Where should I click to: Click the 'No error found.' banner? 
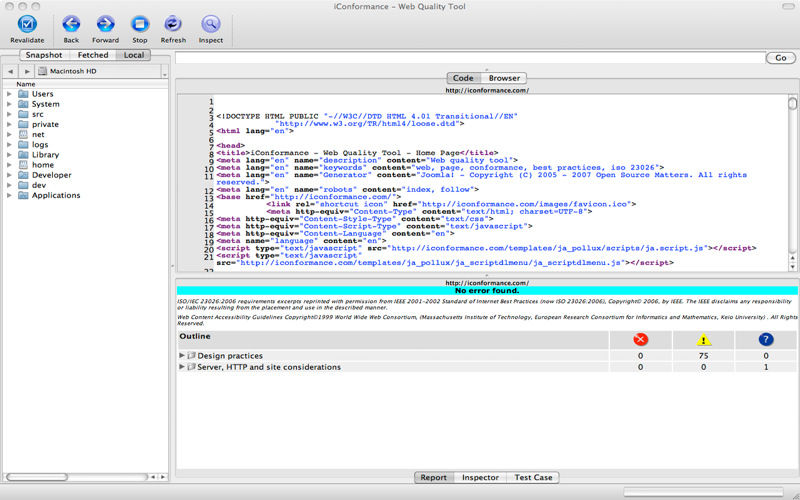pyautogui.click(x=487, y=291)
